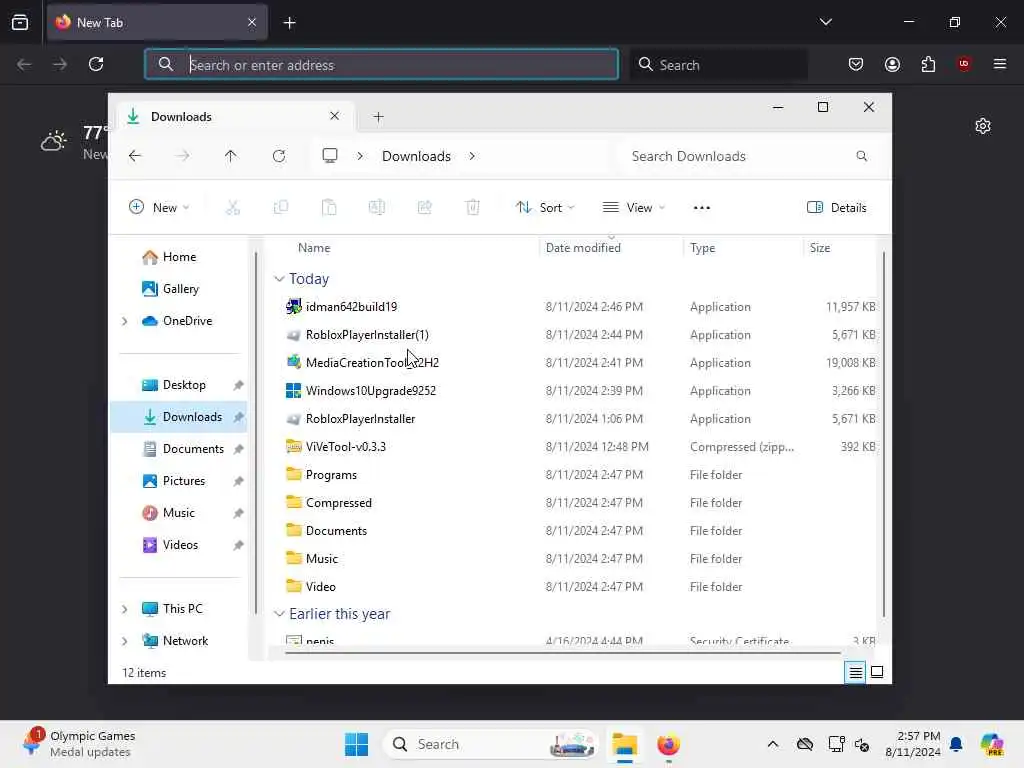Open Copilot icon in taskbar

pyautogui.click(x=992, y=744)
